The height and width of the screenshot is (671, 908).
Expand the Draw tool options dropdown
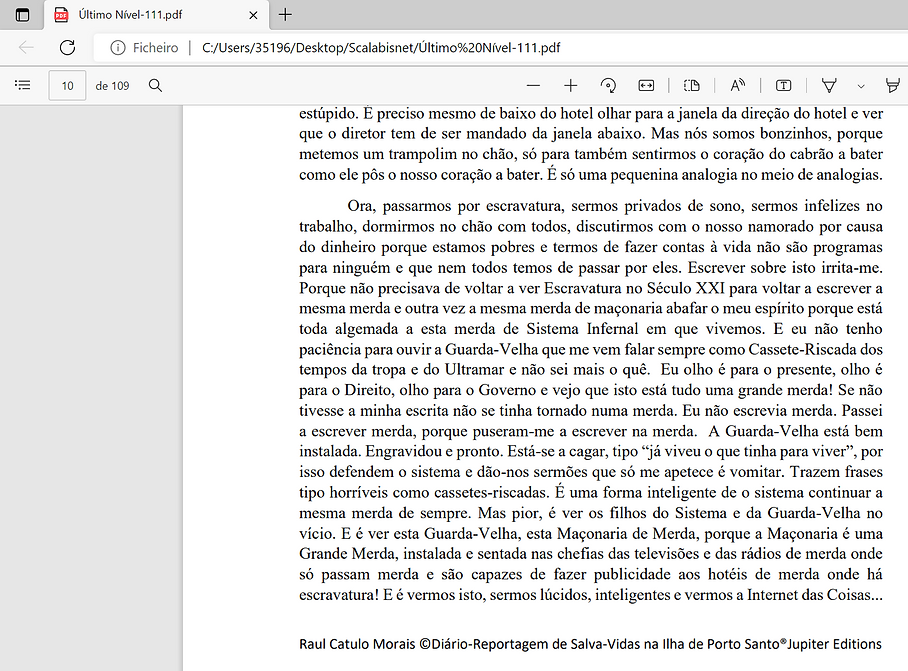pos(861,86)
